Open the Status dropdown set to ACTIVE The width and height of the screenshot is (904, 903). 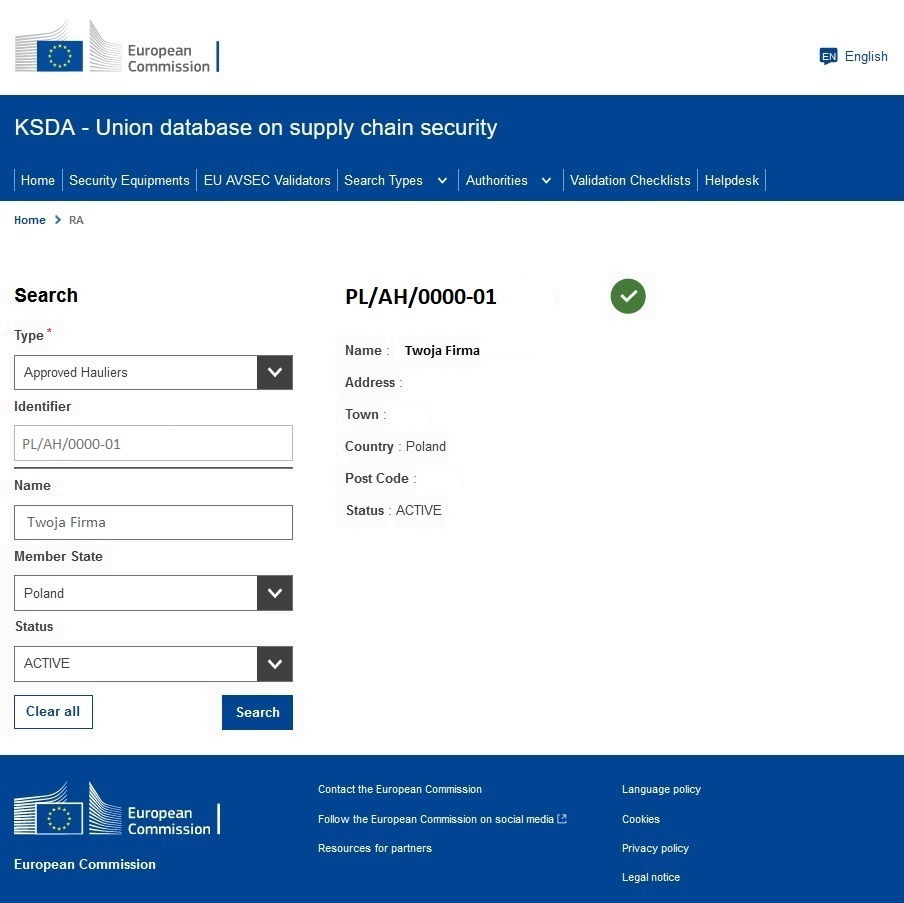(274, 664)
